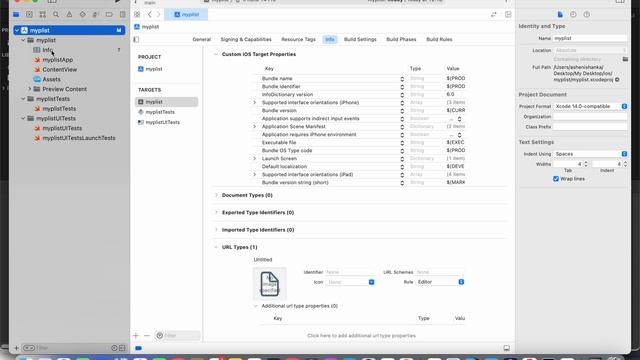Switch to the General tab
This screenshot has width=640, height=360.
point(202,40)
